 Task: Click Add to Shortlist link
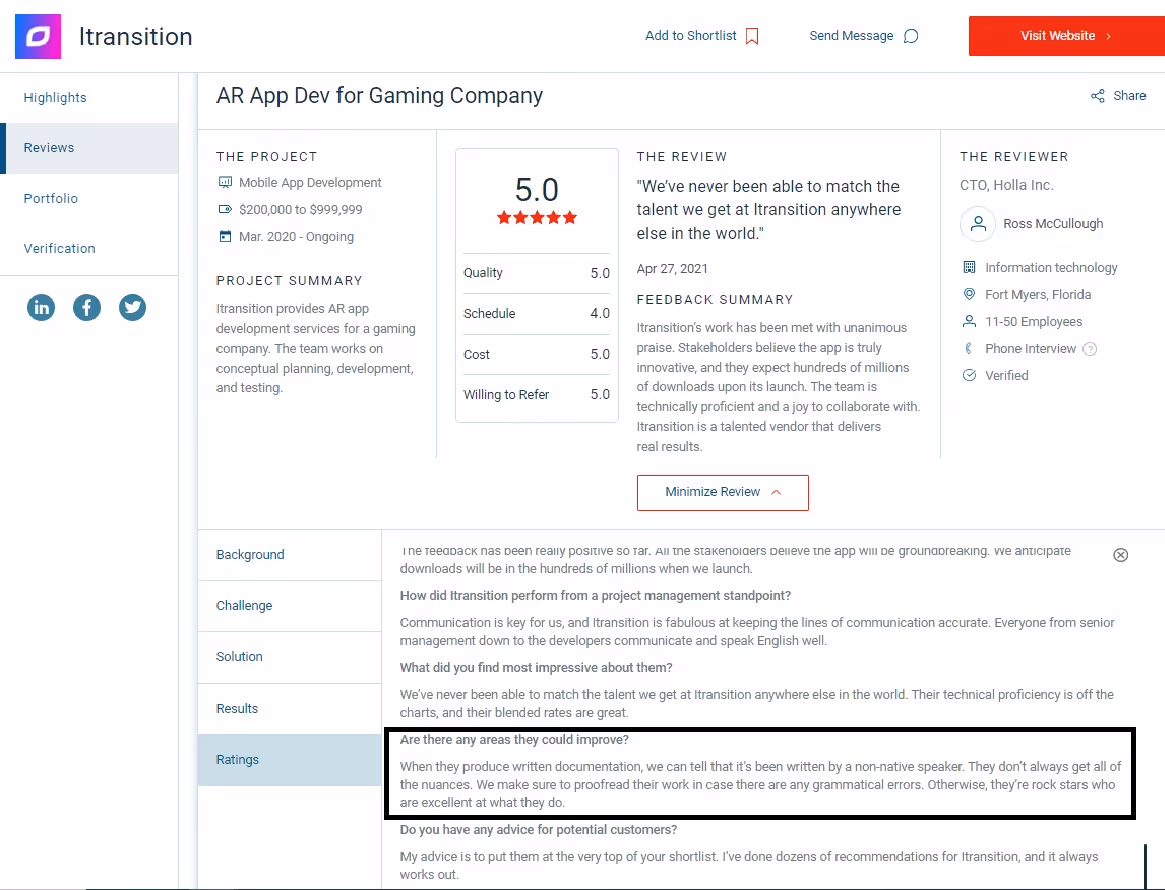(x=690, y=36)
